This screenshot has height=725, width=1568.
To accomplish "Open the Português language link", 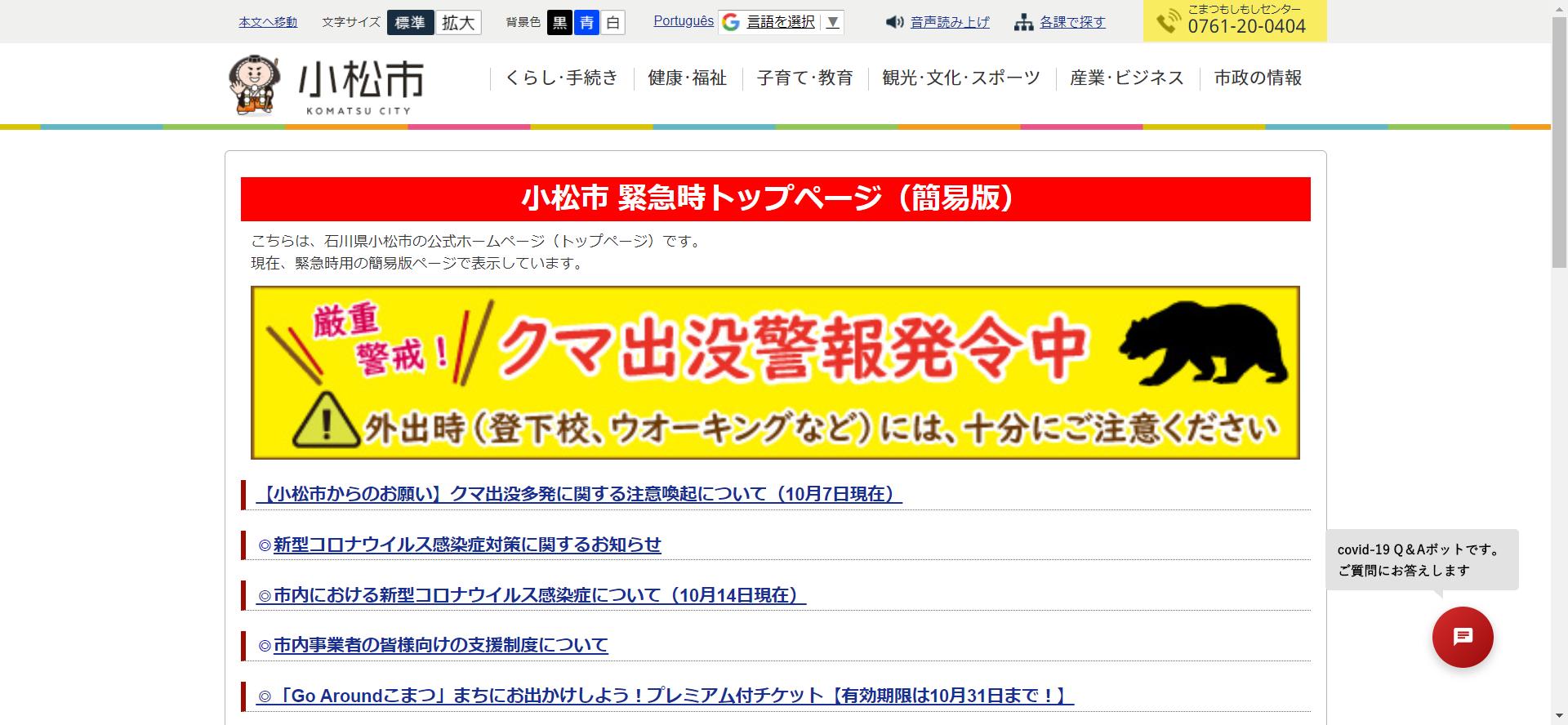I will (684, 21).
